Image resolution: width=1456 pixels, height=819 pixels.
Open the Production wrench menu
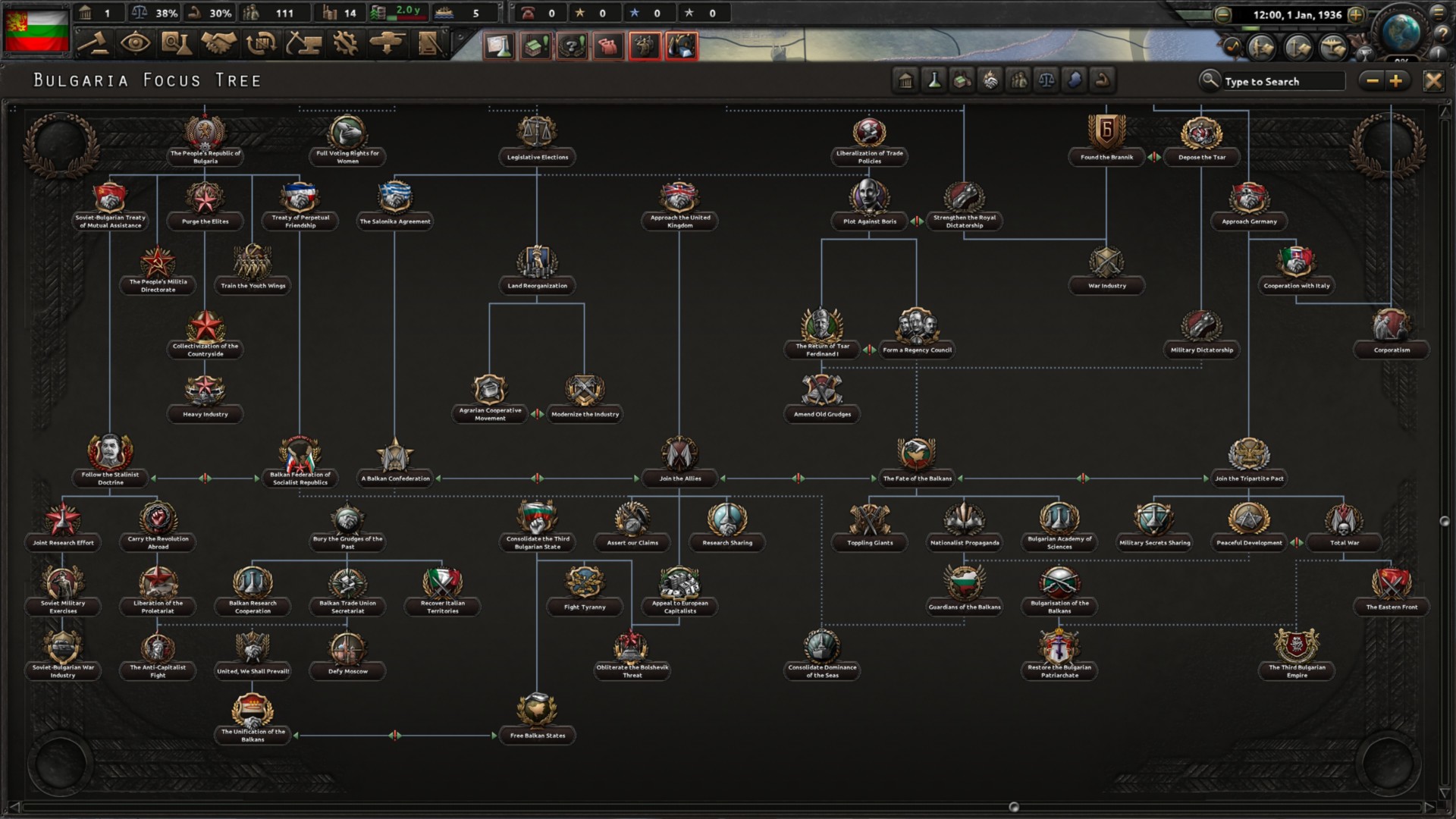pos(346,43)
